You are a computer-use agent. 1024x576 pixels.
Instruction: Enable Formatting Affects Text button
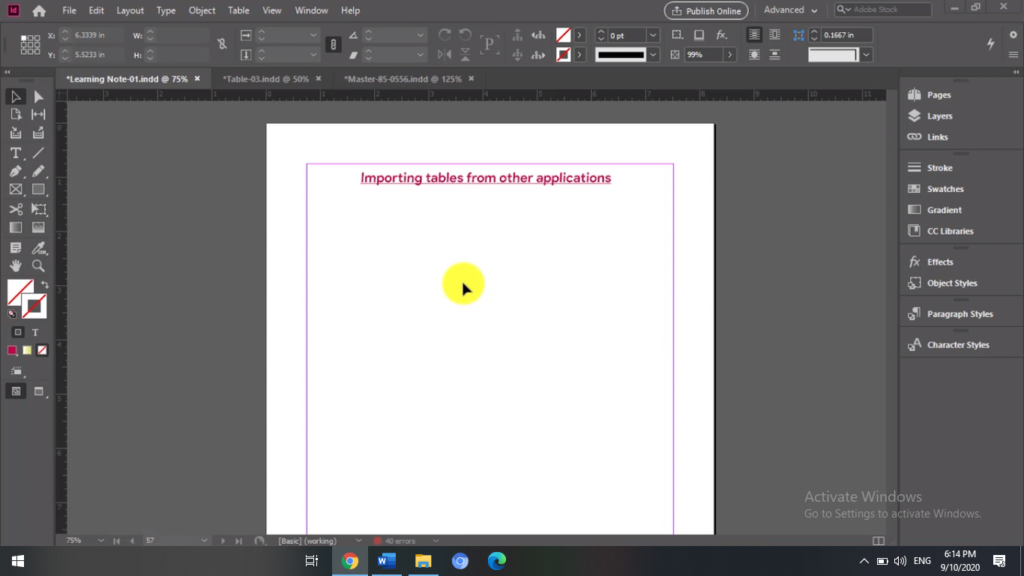click(x=35, y=332)
